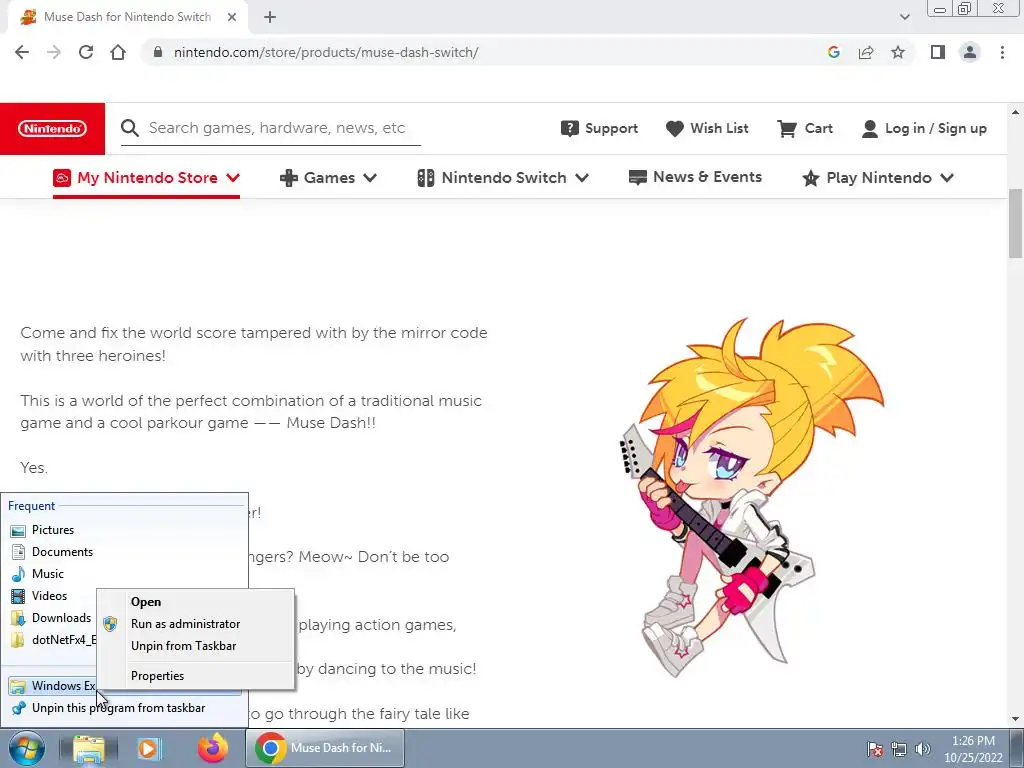Image resolution: width=1024 pixels, height=768 pixels.
Task: Close the Muse Dash browser tab
Action: (x=232, y=17)
